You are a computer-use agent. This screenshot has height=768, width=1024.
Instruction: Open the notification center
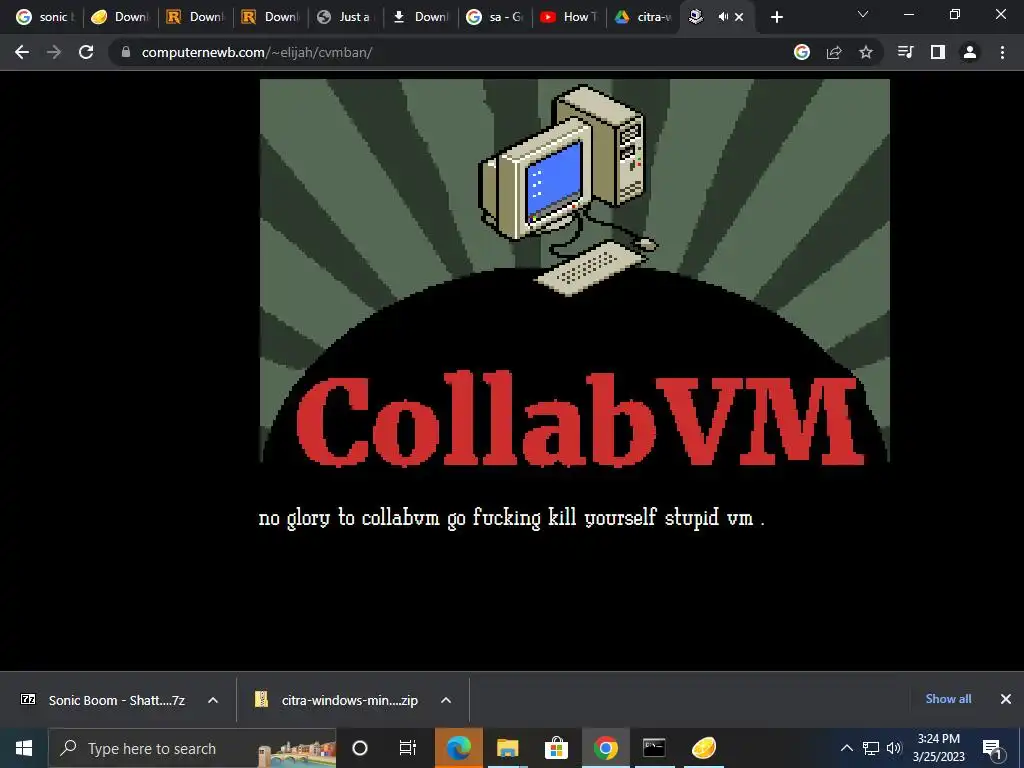point(992,748)
